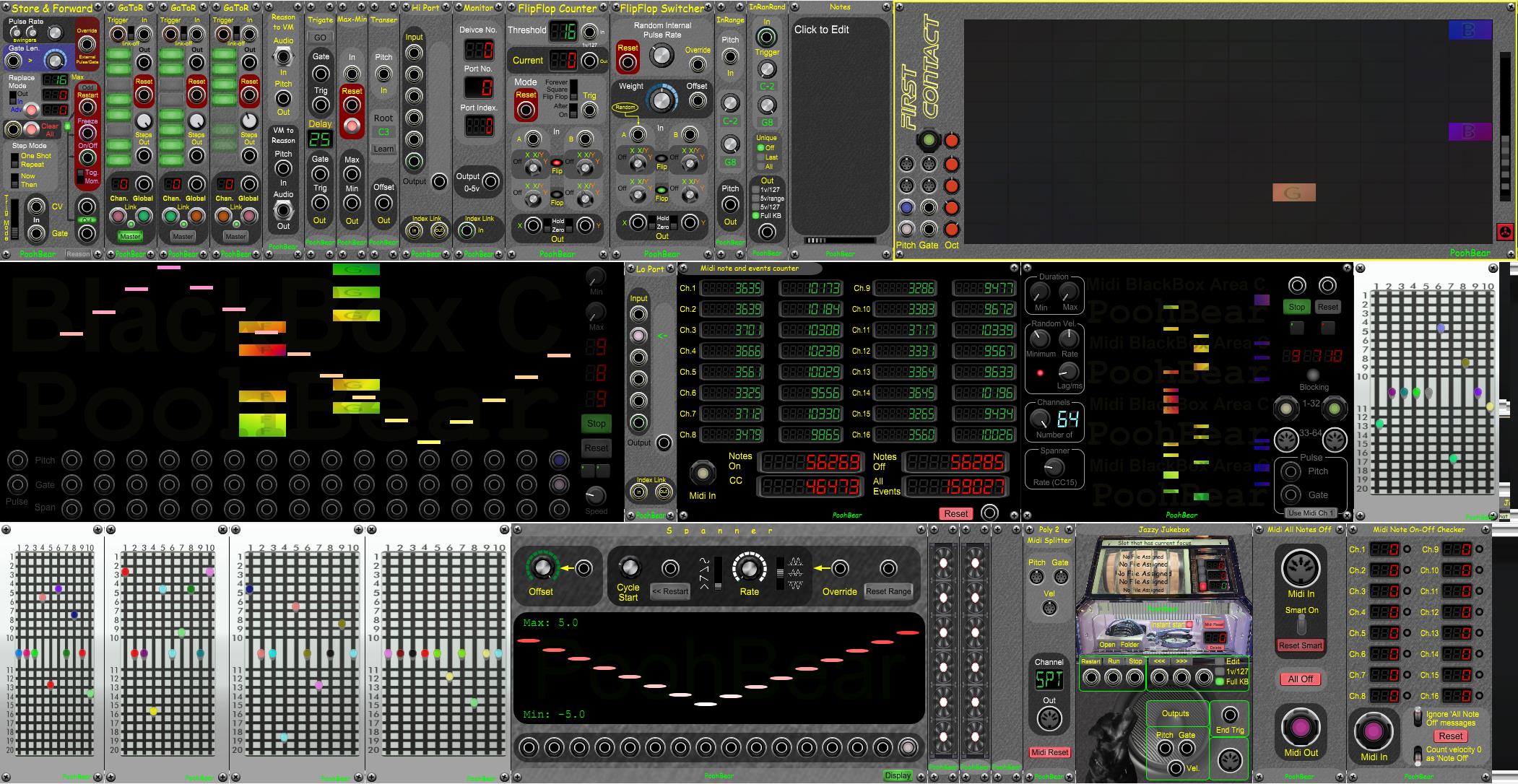Click the green Master button on first GaToR

(131, 236)
